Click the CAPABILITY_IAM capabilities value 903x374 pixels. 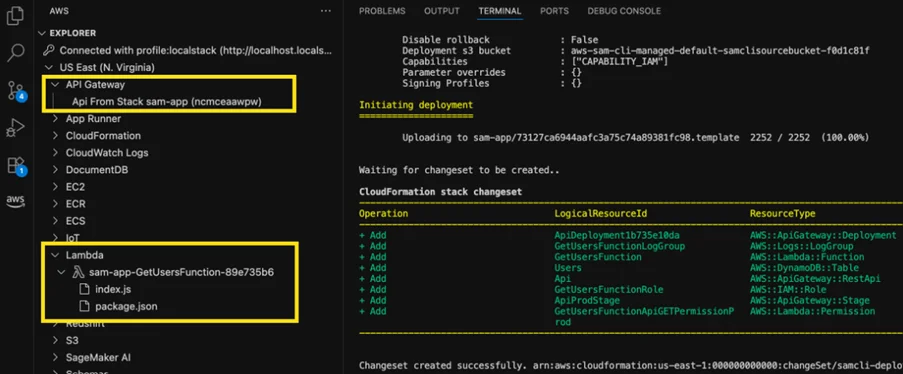pos(619,61)
